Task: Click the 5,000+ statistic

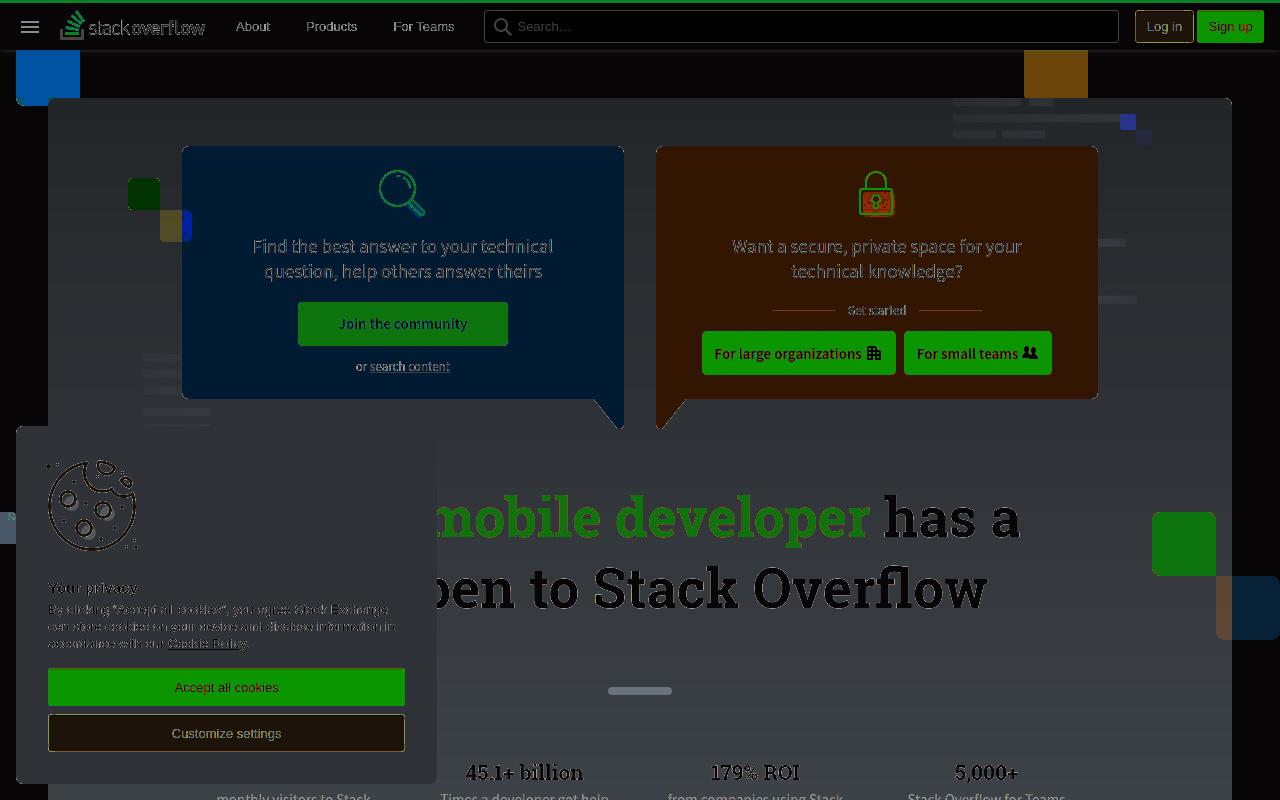Action: click(x=986, y=773)
